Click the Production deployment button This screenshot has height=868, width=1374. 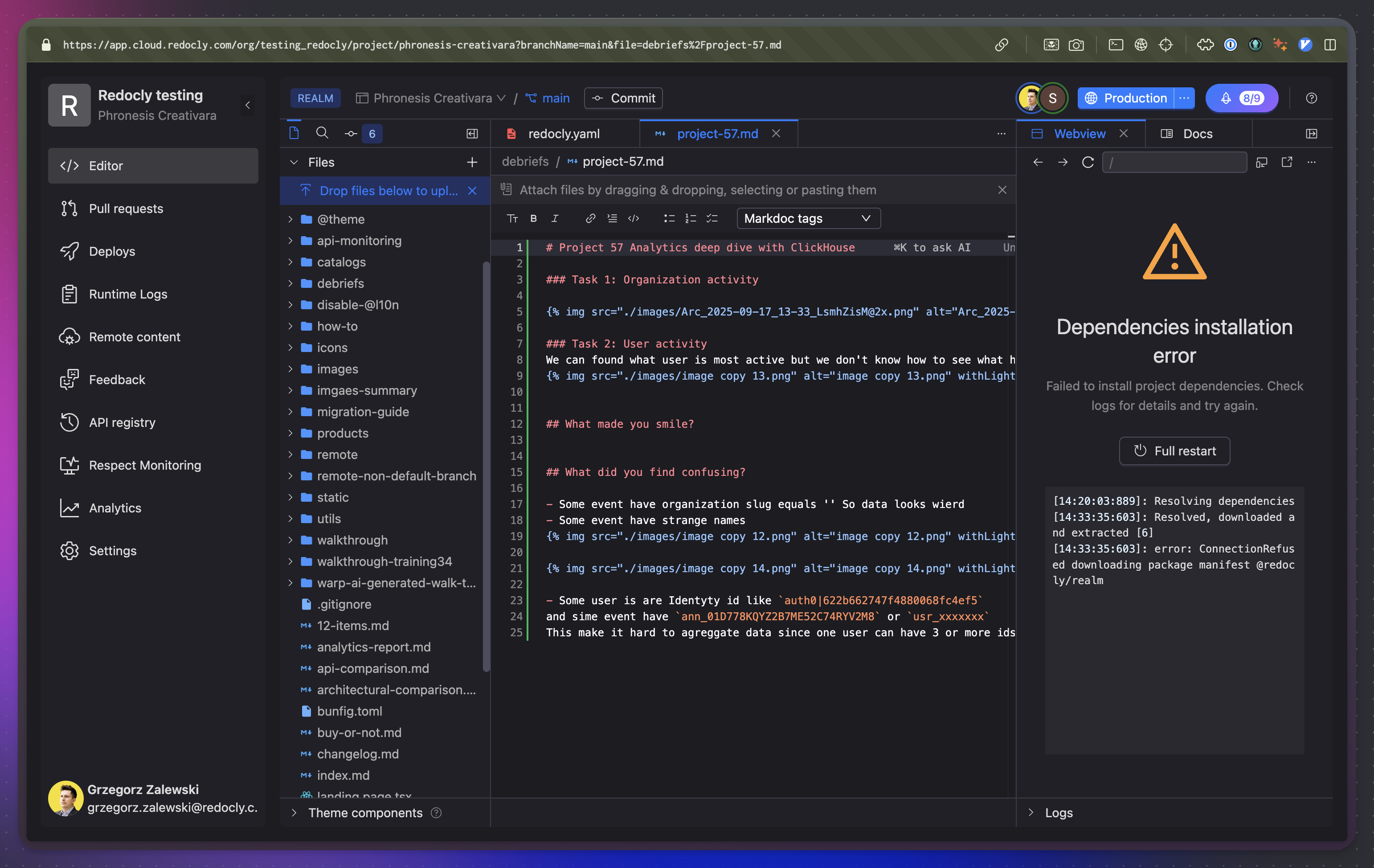point(1125,98)
